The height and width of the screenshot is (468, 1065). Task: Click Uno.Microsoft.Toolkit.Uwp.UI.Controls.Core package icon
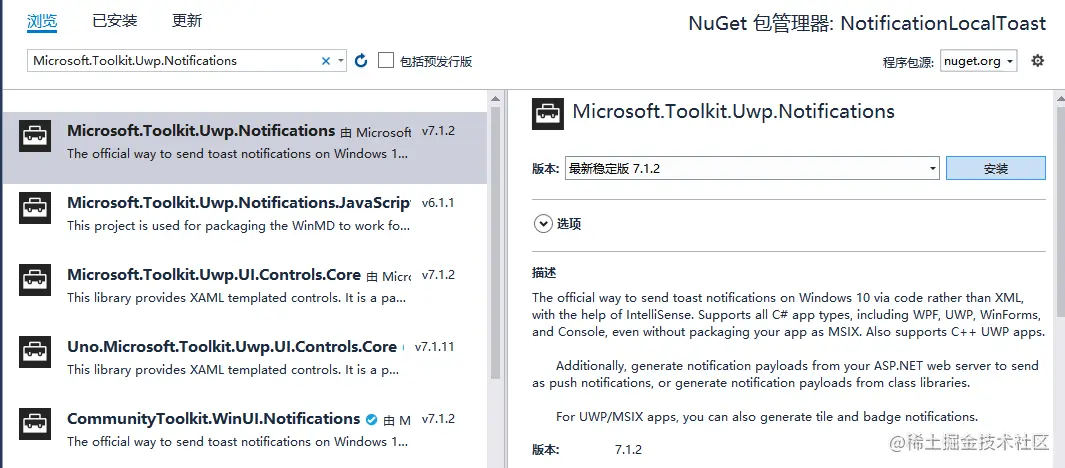[x=35, y=351]
